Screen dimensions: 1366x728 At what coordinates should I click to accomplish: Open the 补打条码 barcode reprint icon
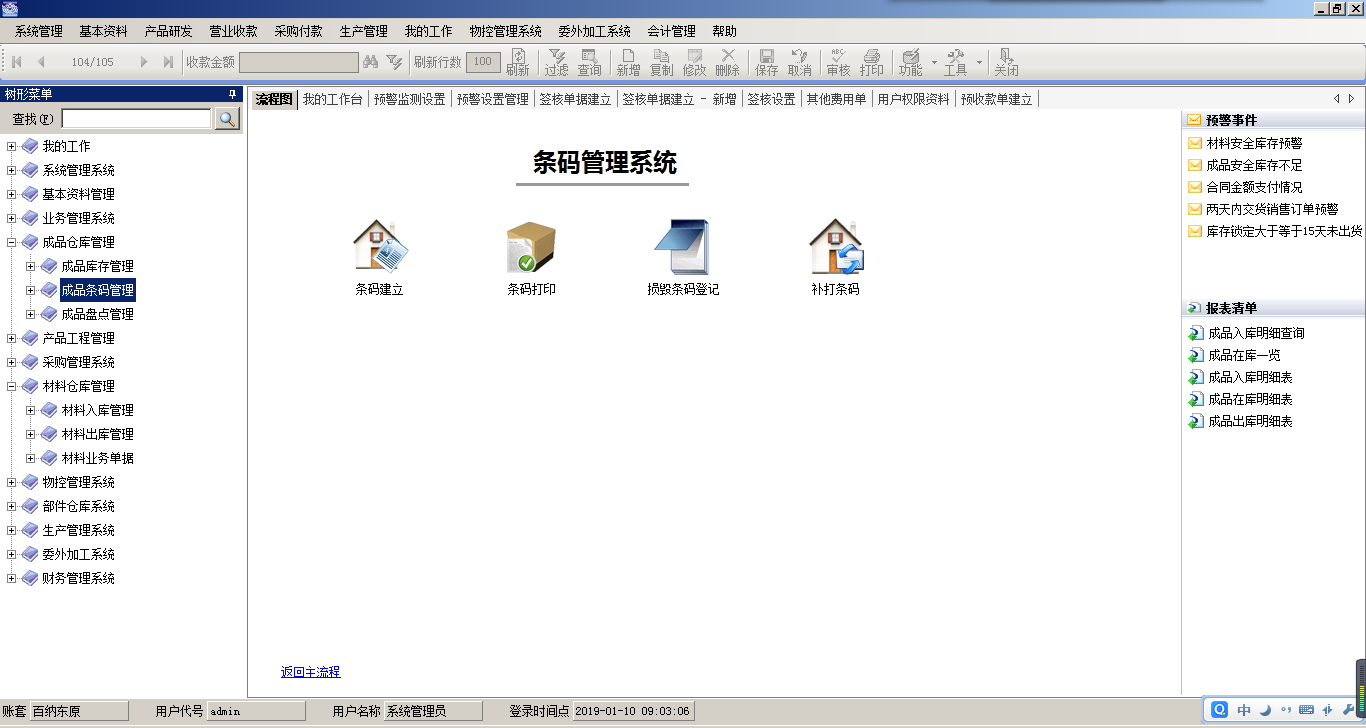click(834, 248)
